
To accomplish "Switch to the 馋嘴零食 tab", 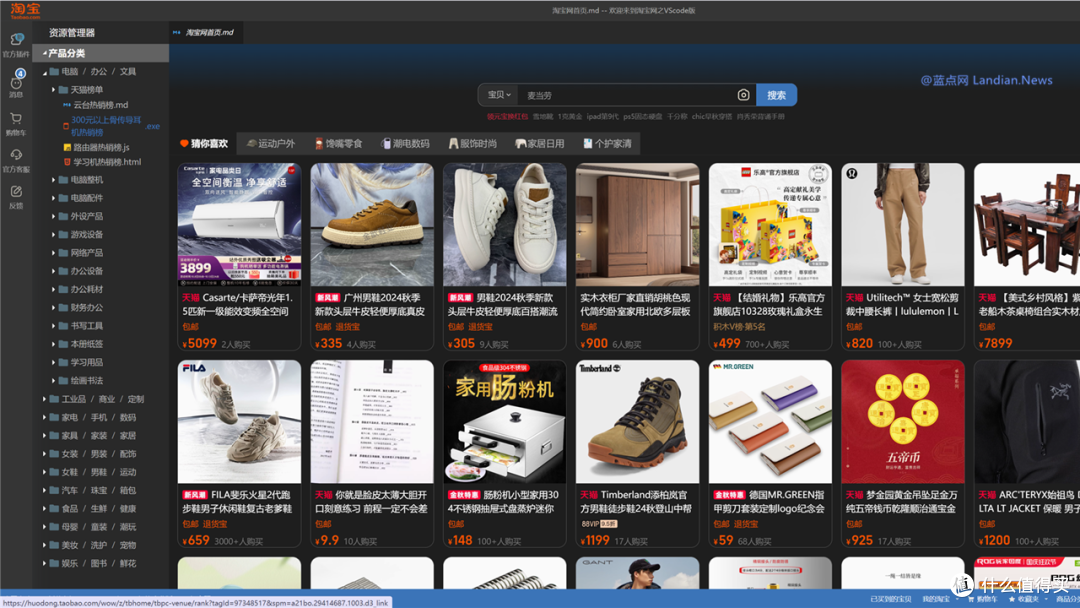I will click(x=338, y=143).
